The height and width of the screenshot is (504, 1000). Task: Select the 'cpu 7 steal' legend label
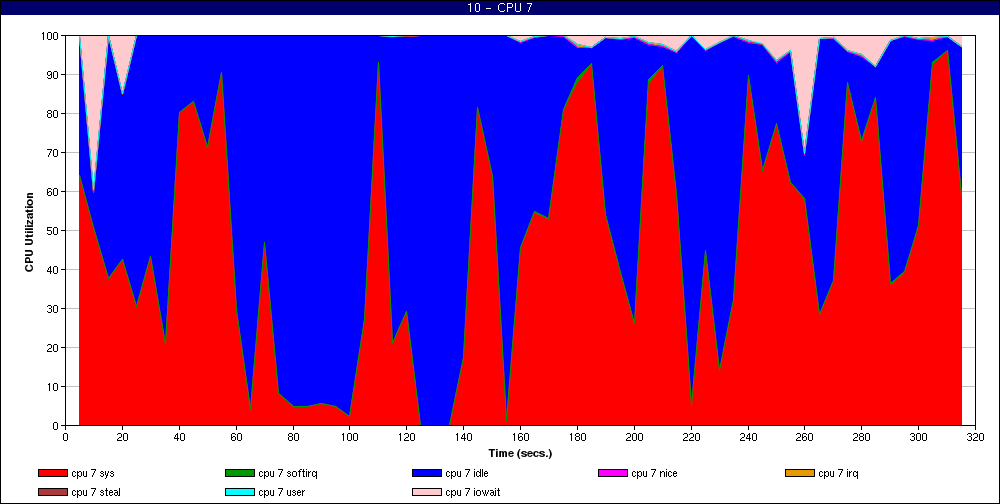point(96,493)
